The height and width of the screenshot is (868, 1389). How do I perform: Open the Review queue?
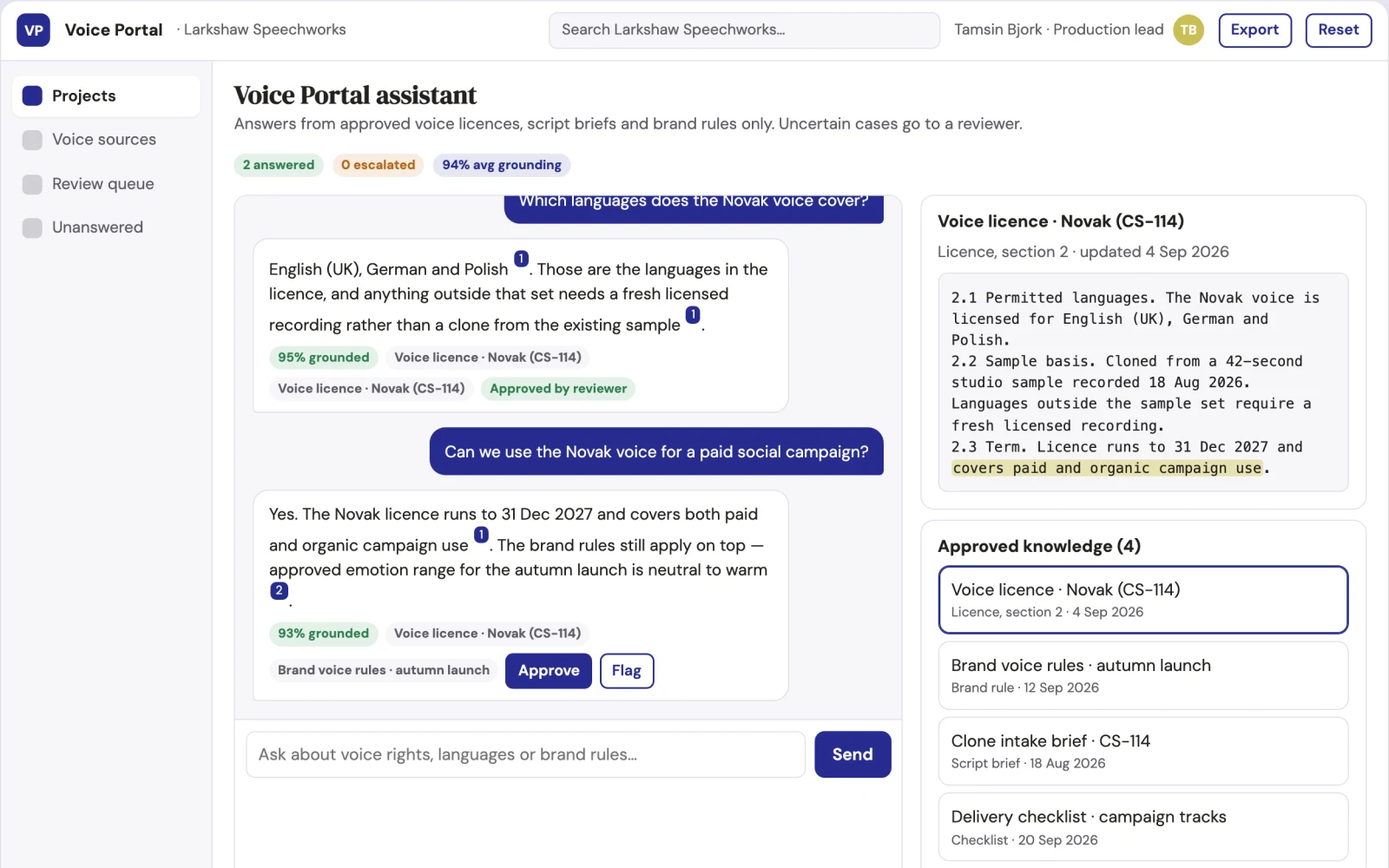point(106,184)
